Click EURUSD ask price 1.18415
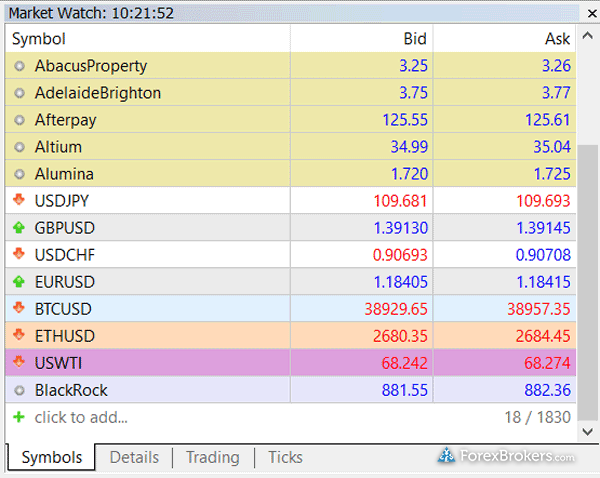Image resolution: width=600 pixels, height=478 pixels. click(x=543, y=282)
